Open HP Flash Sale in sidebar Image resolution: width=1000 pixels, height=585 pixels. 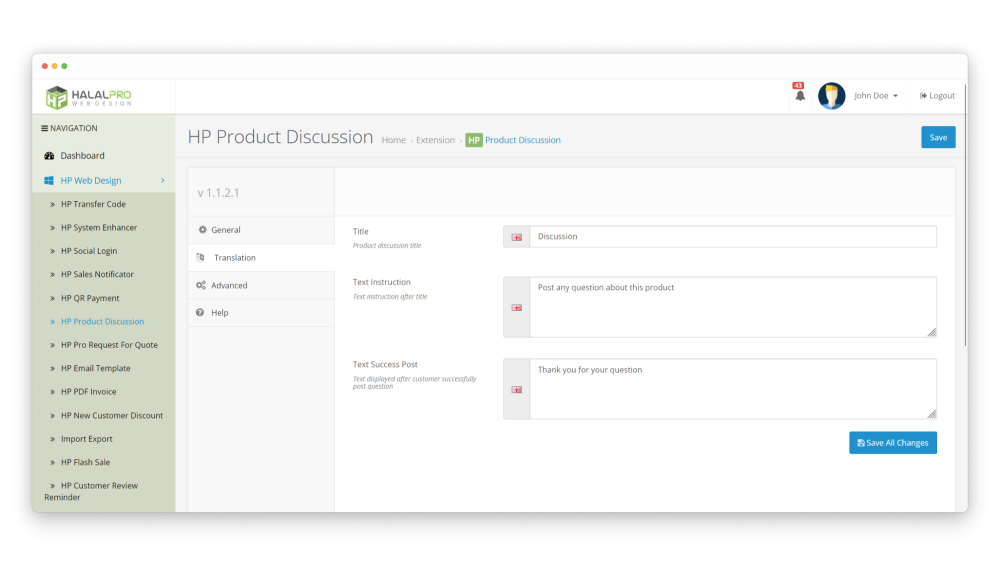pyautogui.click(x=85, y=462)
